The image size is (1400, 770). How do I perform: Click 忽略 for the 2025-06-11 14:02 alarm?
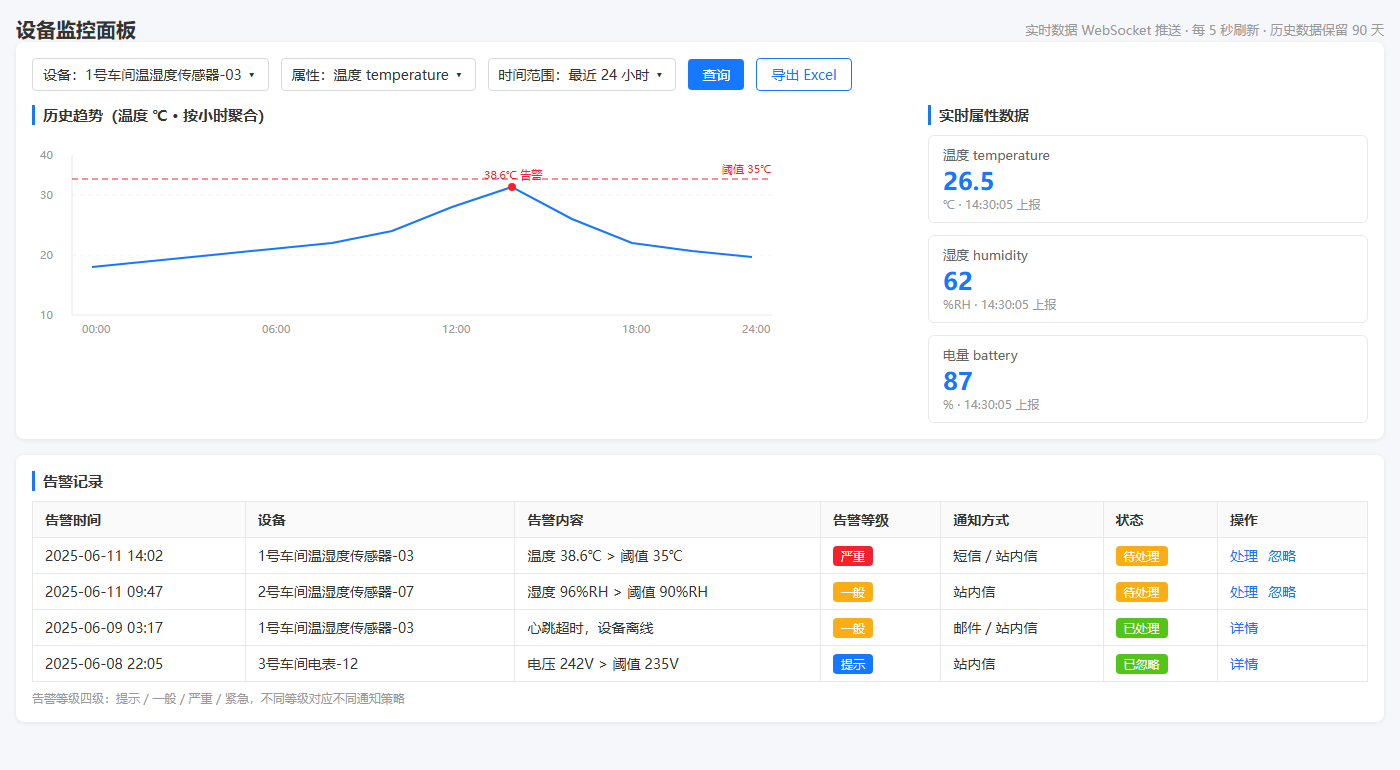coord(1282,556)
